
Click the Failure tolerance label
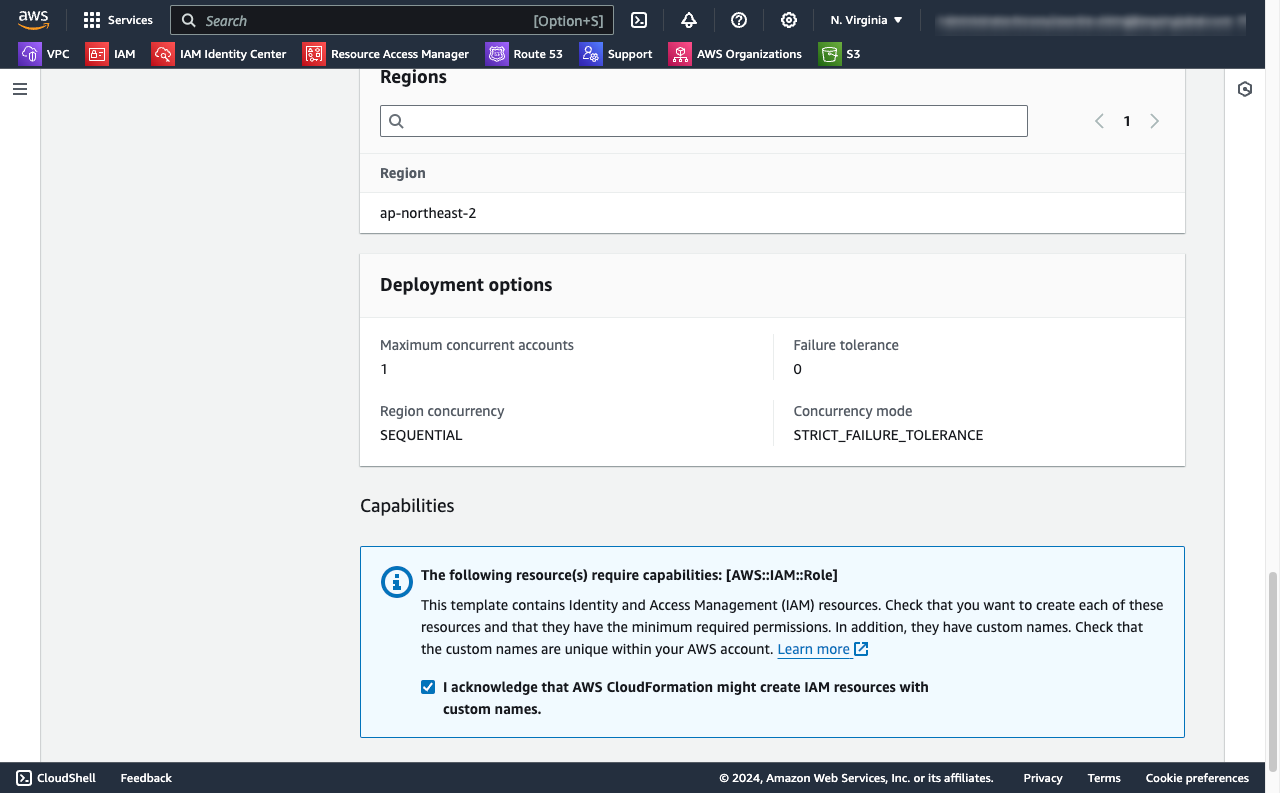[x=846, y=345]
